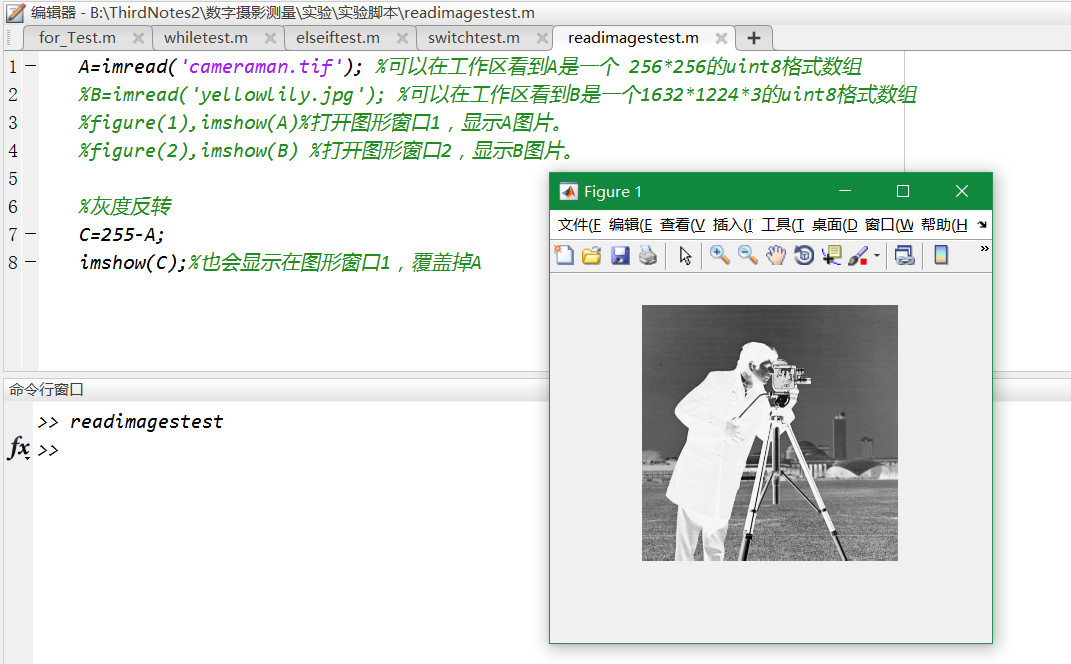Viewport: 1071px width, 664px height.
Task: Set a breakpoint on line 1 dash
Action: pyautogui.click(x=31, y=66)
